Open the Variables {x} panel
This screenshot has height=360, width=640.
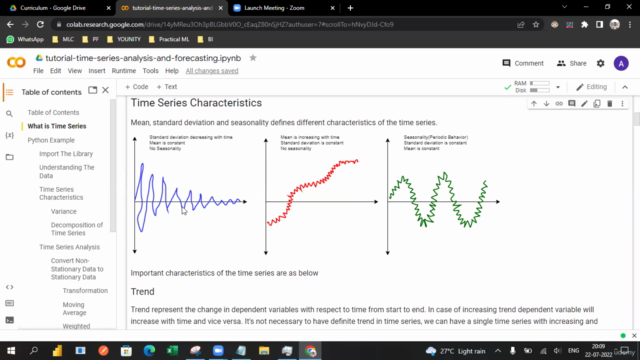[9, 135]
